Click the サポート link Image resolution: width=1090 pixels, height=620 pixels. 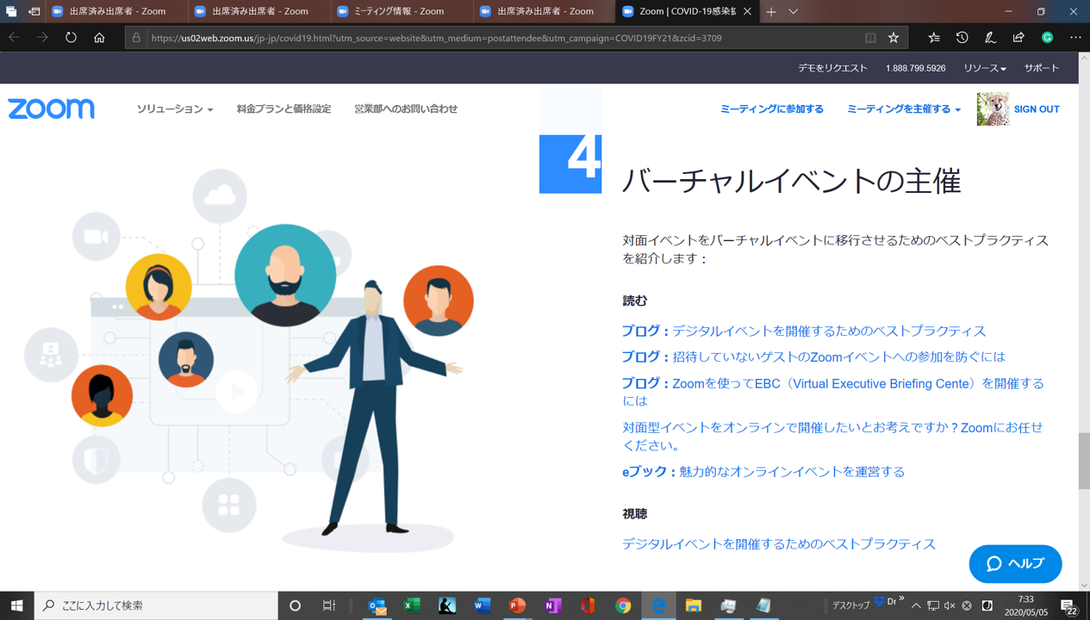(x=1041, y=68)
